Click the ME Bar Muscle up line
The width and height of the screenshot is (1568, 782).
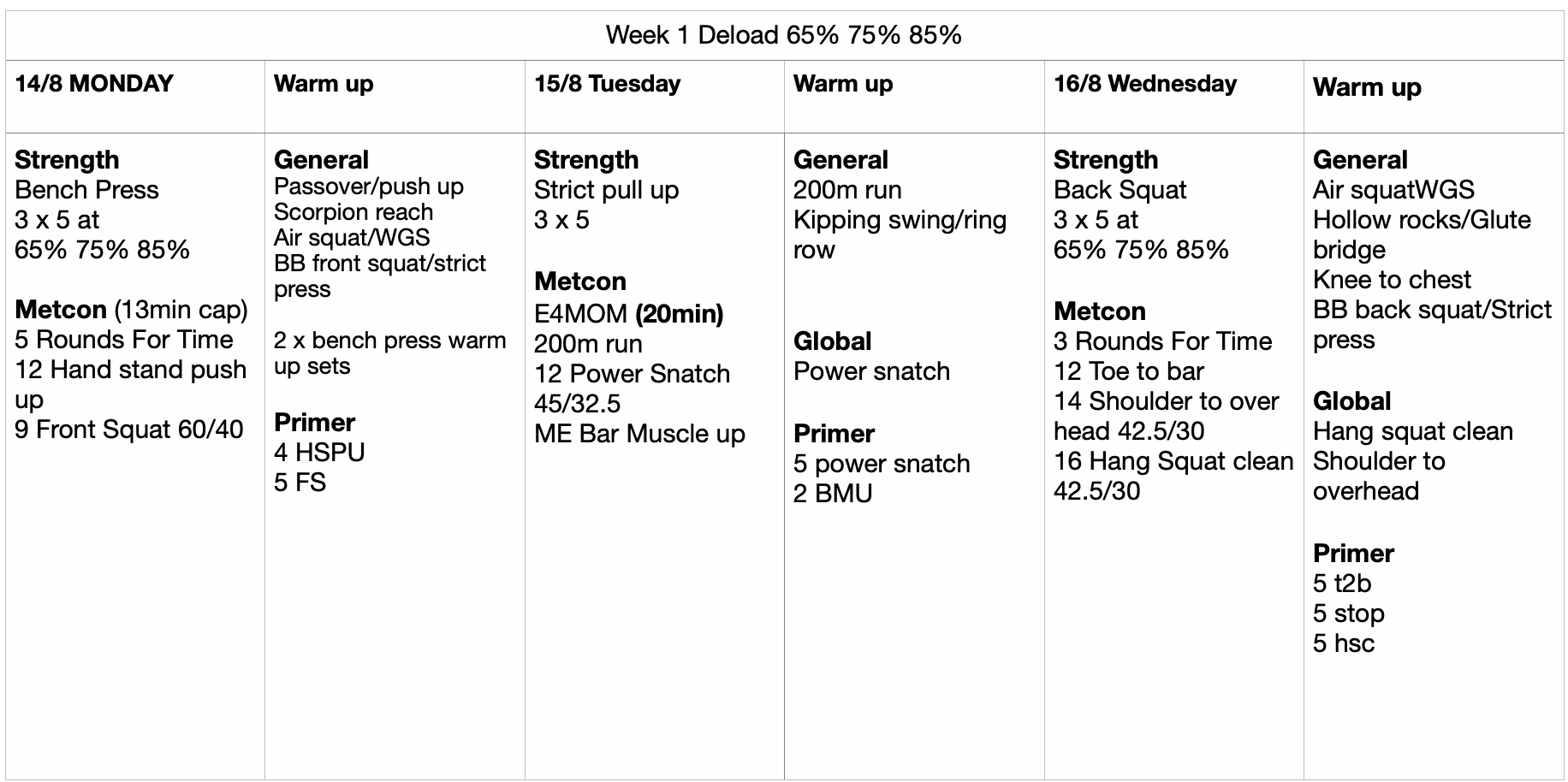coord(639,434)
